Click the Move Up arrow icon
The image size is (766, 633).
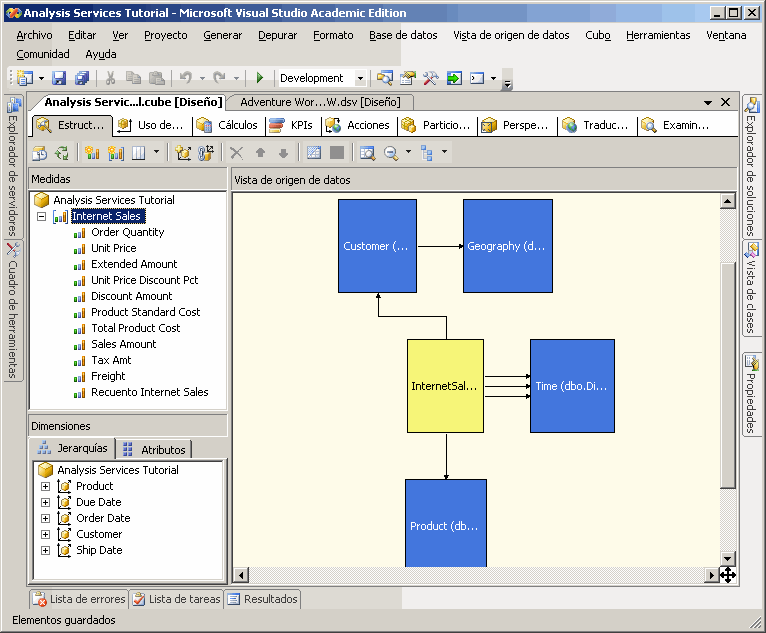(260, 153)
